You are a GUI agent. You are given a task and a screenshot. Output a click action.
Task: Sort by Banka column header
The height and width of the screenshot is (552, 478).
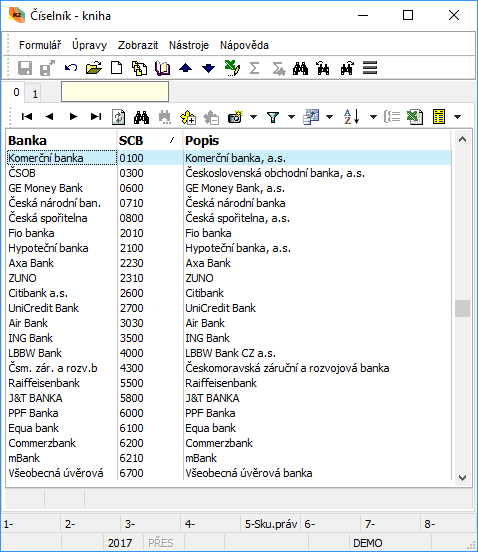pos(61,140)
